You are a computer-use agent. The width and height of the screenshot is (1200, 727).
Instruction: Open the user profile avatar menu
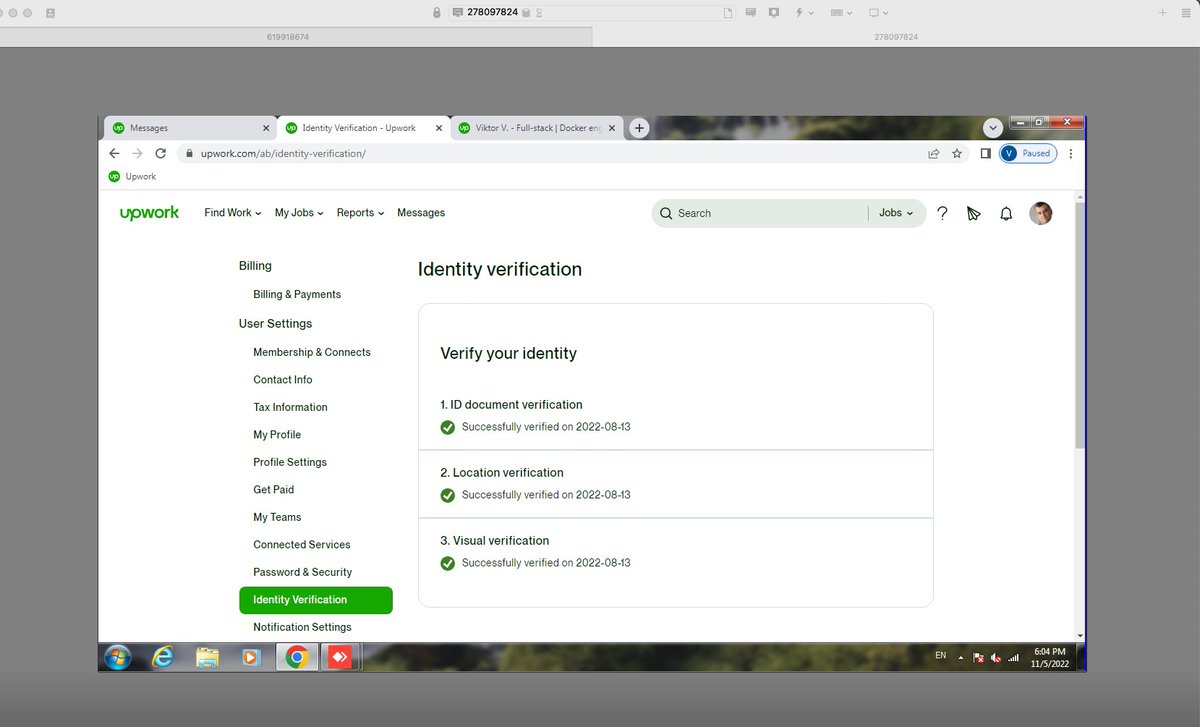[x=1041, y=213]
